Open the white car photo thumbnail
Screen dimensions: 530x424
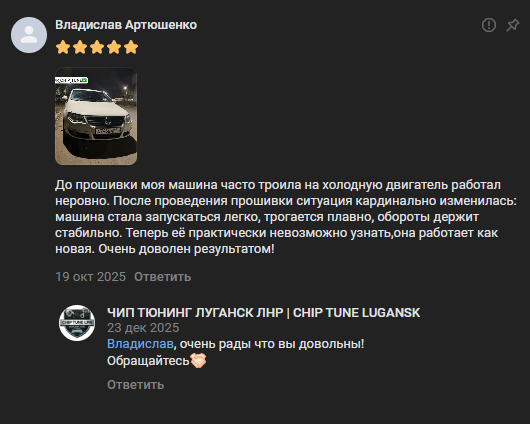[96, 116]
